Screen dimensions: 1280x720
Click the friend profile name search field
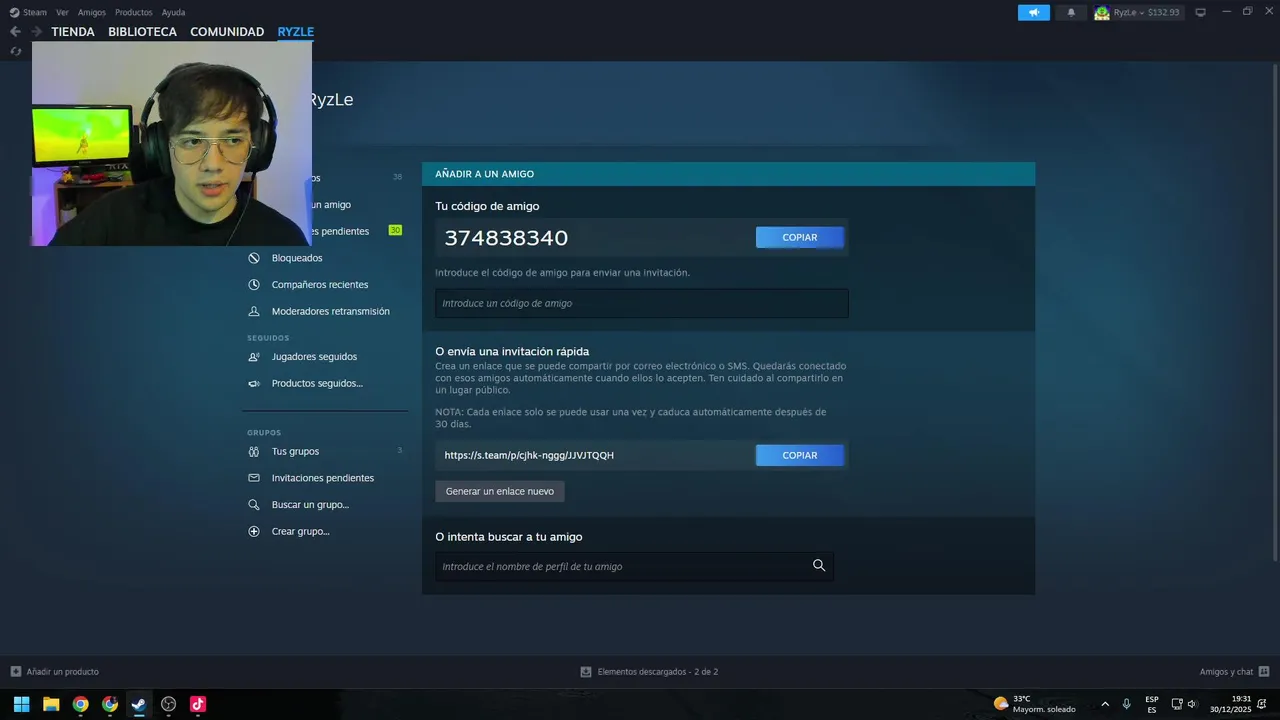pos(634,566)
